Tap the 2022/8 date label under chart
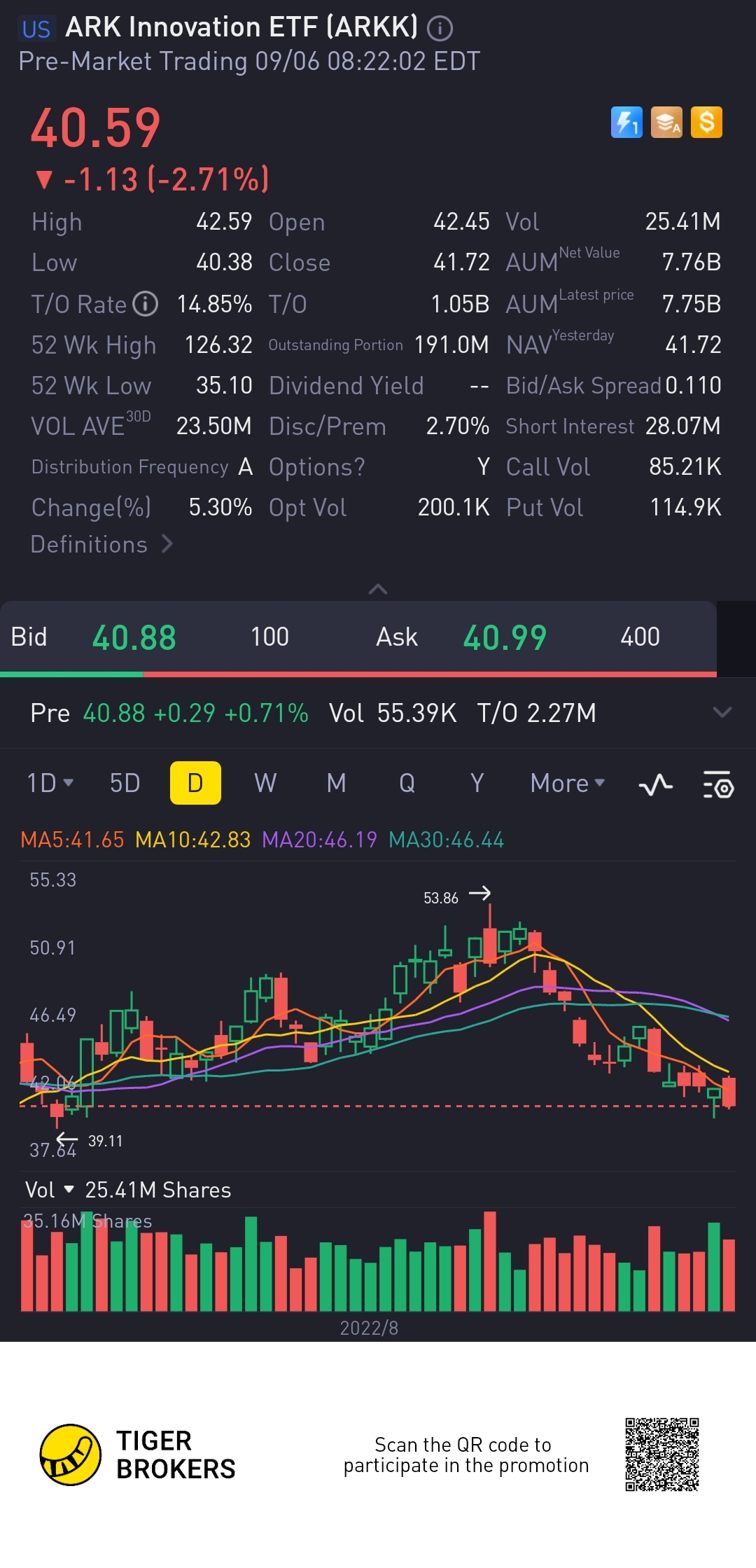 click(369, 1328)
